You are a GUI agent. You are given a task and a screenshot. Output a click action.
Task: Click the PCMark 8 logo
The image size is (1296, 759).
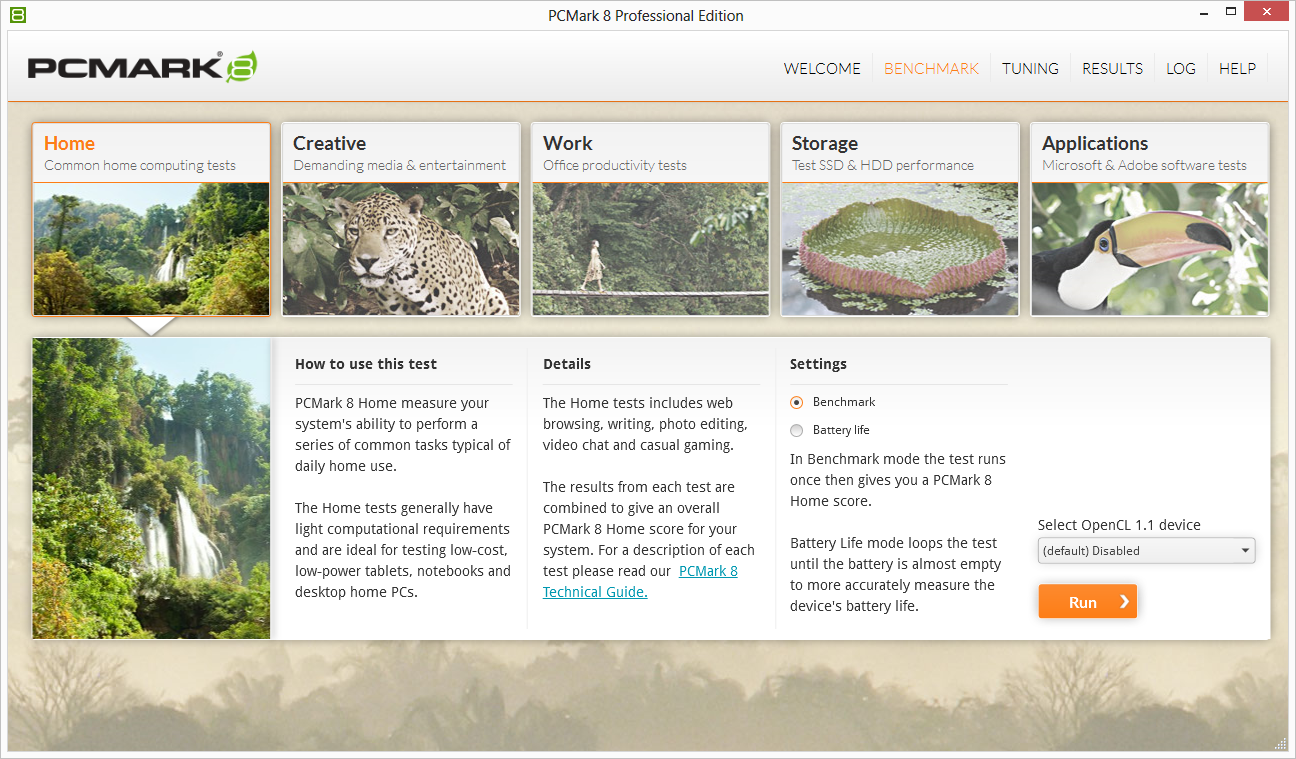[143, 67]
